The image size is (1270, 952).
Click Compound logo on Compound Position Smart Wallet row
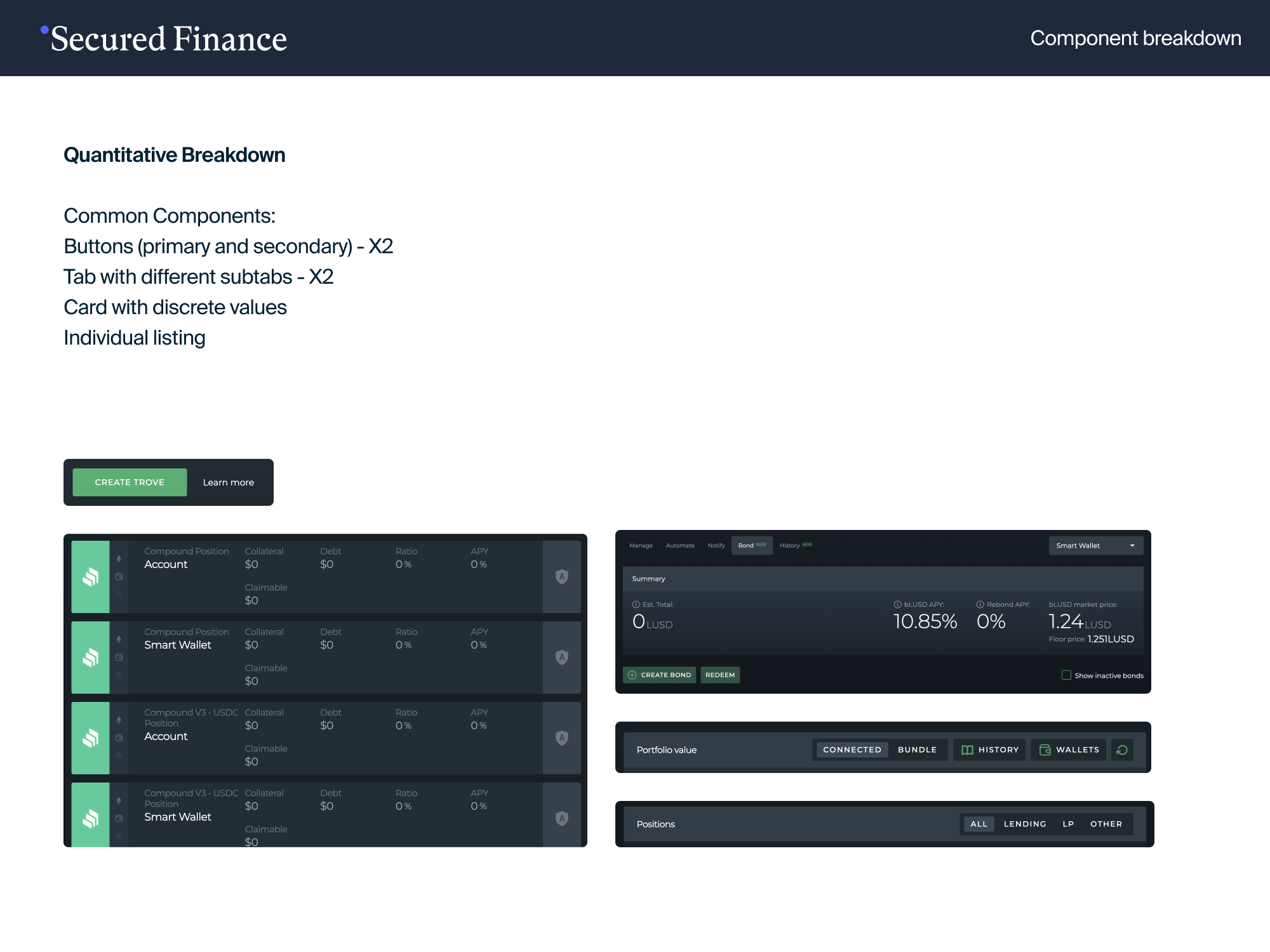pos(90,658)
